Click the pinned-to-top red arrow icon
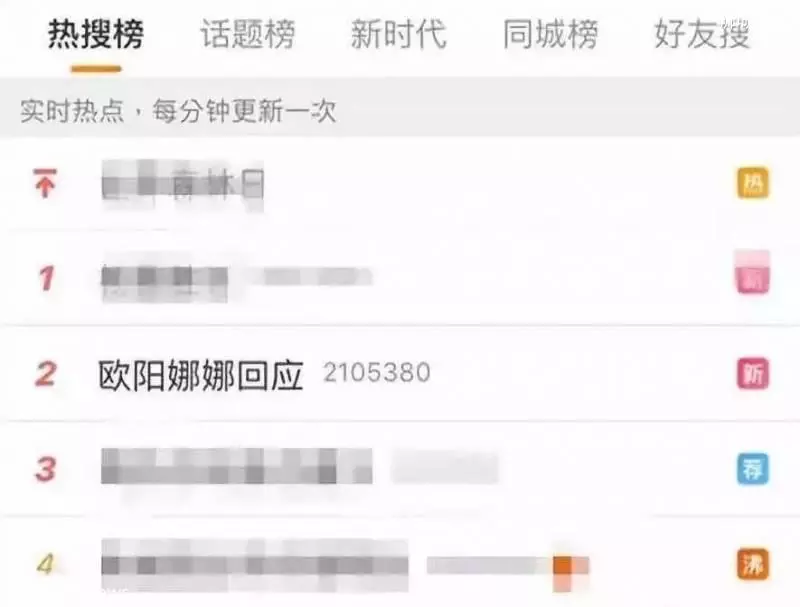Viewport: 800px width, 607px height. [x=45, y=184]
